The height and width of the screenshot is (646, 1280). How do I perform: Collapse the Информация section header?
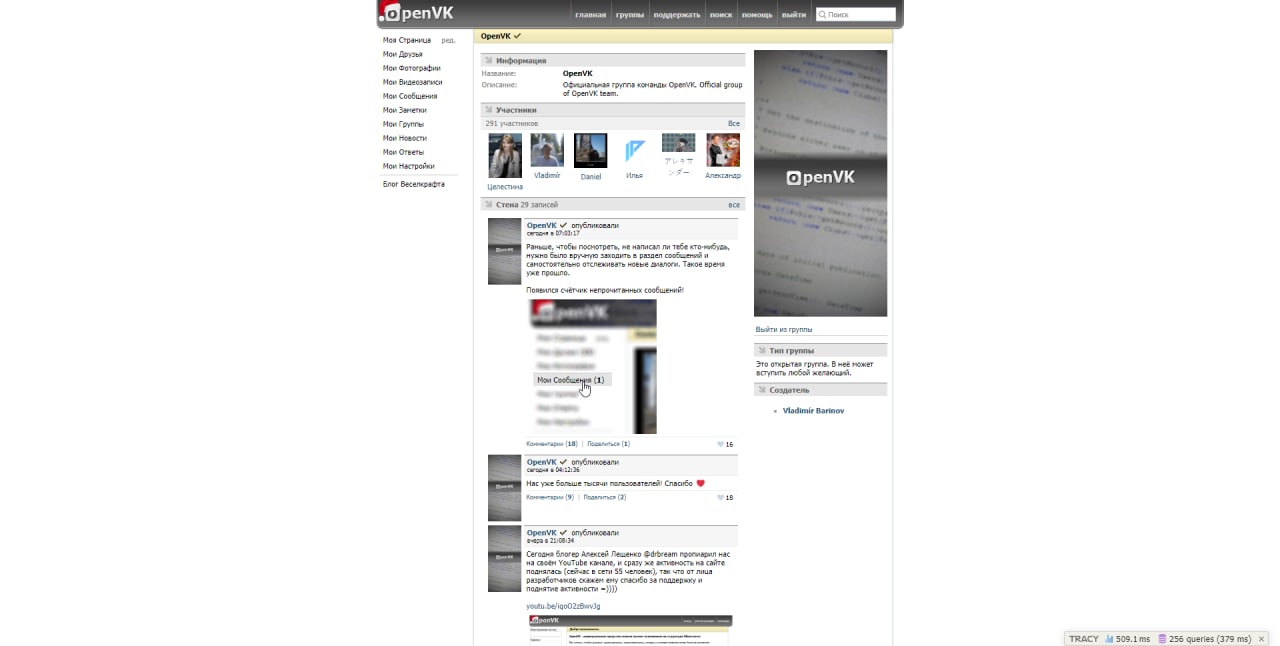[x=612, y=60]
